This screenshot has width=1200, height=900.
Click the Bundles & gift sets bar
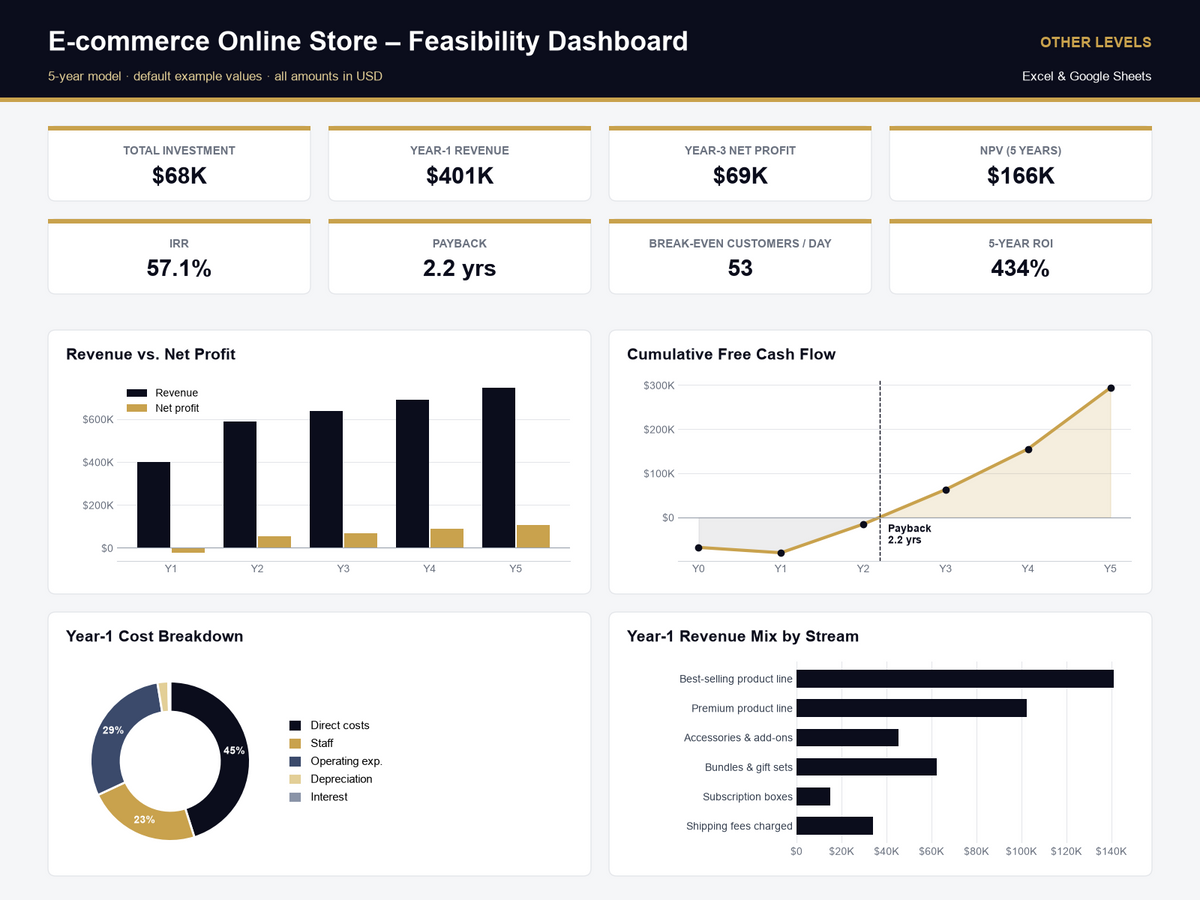(x=866, y=767)
